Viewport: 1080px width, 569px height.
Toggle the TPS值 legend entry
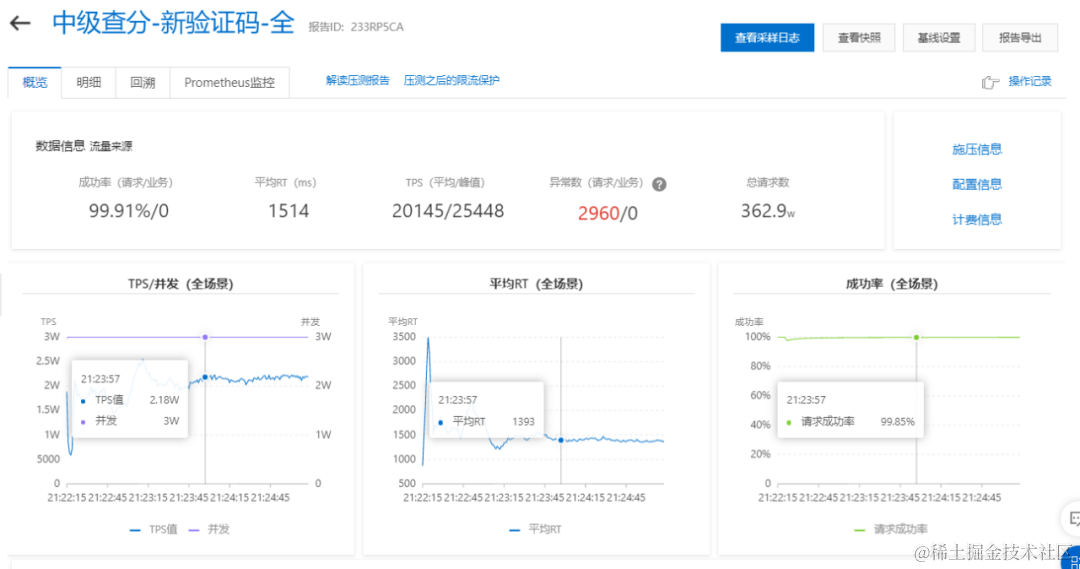click(154, 529)
